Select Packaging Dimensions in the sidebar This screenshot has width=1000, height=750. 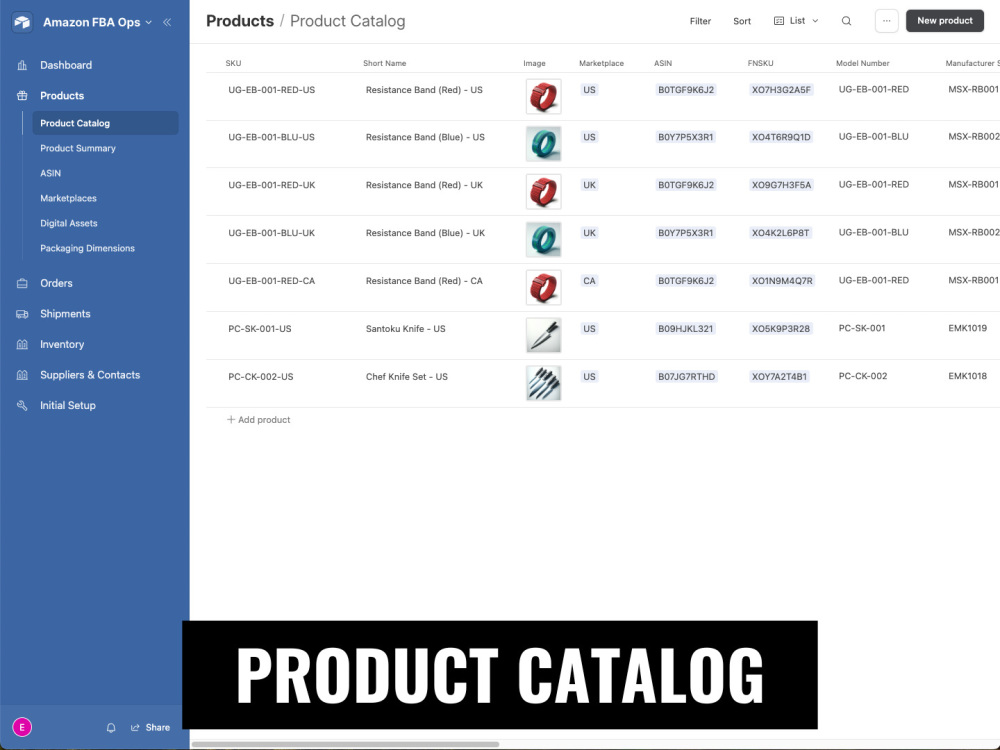(x=87, y=248)
